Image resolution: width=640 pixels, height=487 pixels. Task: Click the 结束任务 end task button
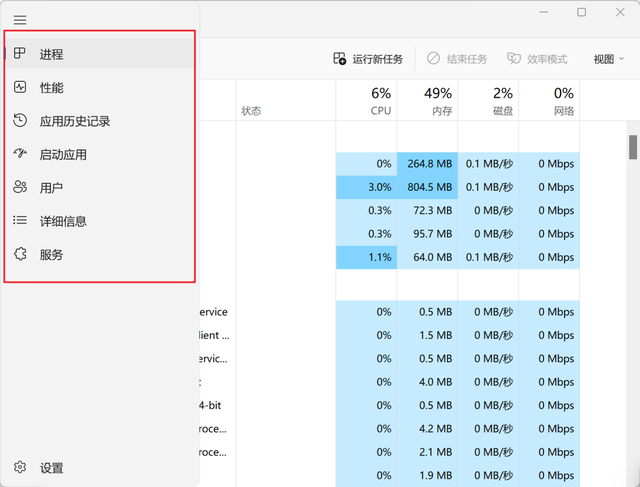[x=457, y=59]
